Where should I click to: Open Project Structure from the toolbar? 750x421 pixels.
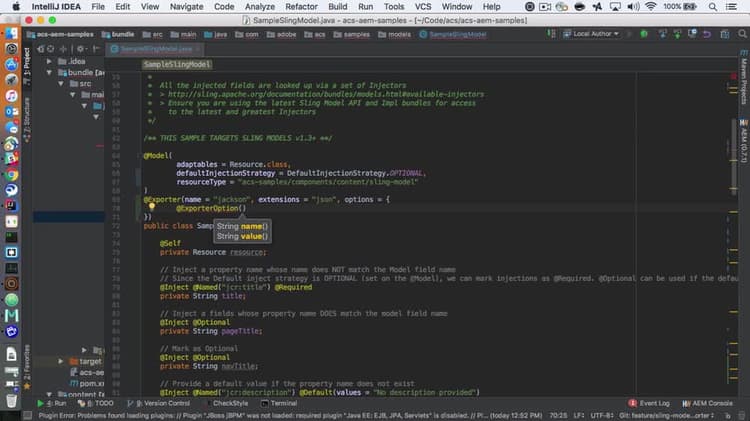tap(725, 34)
